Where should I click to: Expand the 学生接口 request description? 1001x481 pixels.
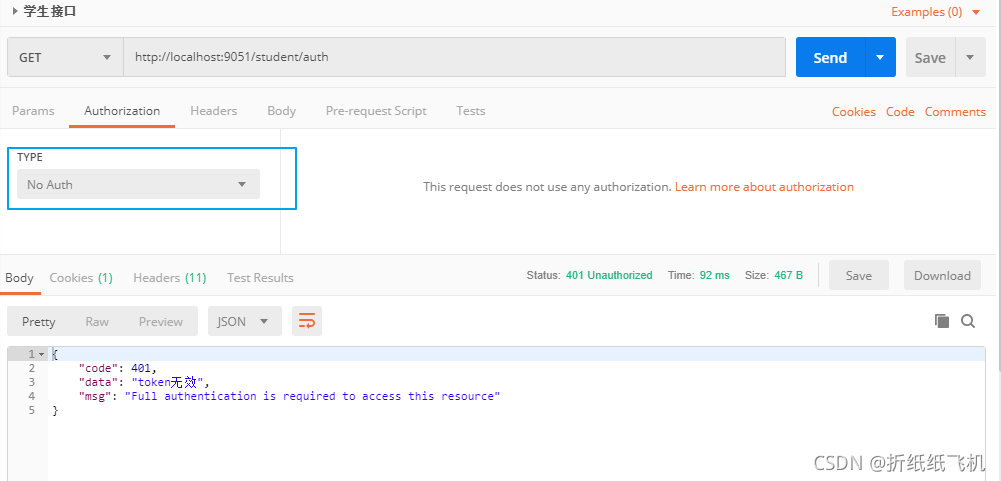click(x=15, y=11)
